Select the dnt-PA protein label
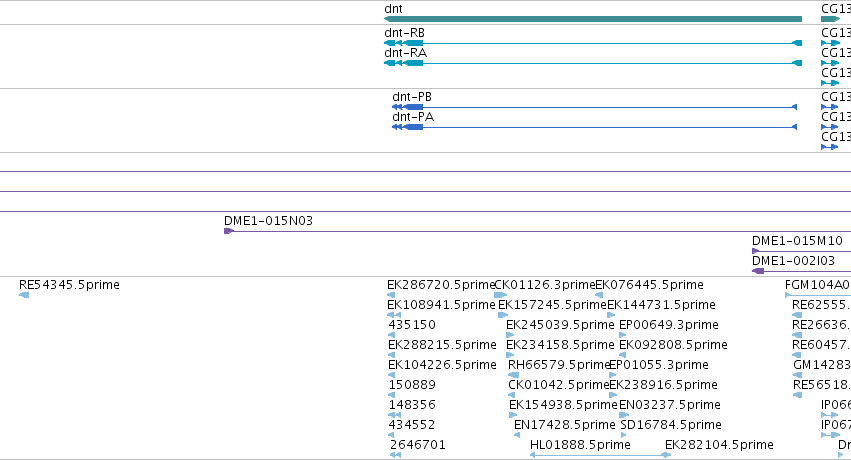 (413, 117)
